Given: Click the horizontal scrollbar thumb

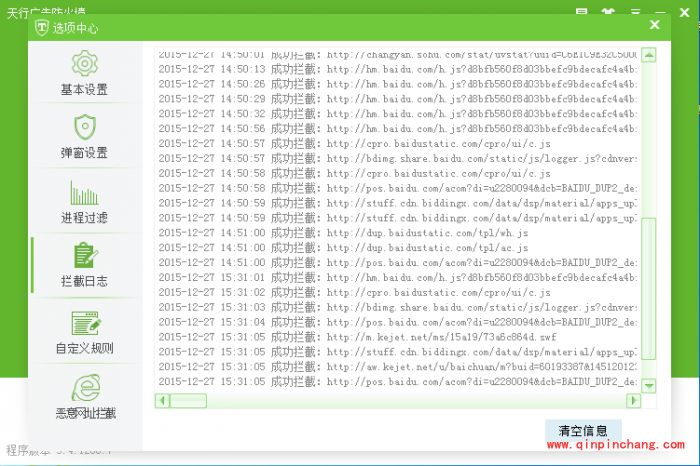Looking at the screenshot, I should pyautogui.click(x=186, y=400).
